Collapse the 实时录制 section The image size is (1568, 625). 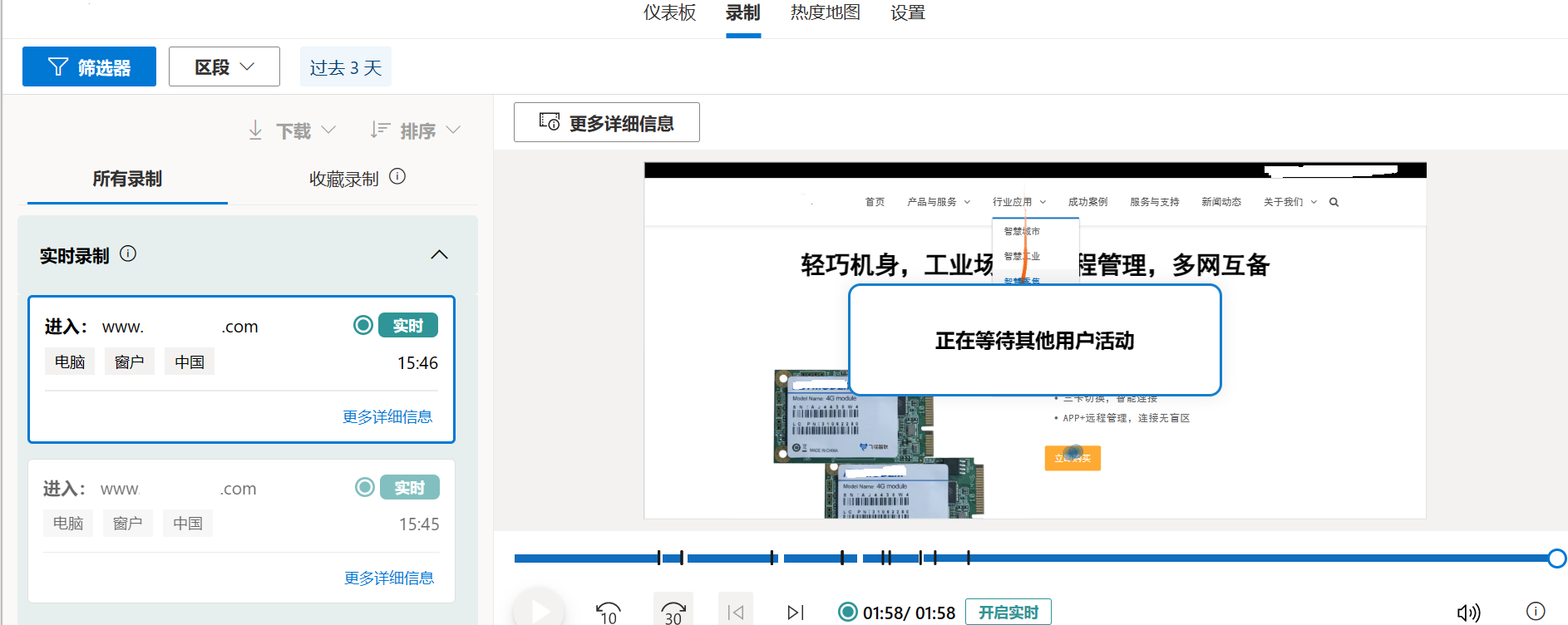[x=439, y=254]
